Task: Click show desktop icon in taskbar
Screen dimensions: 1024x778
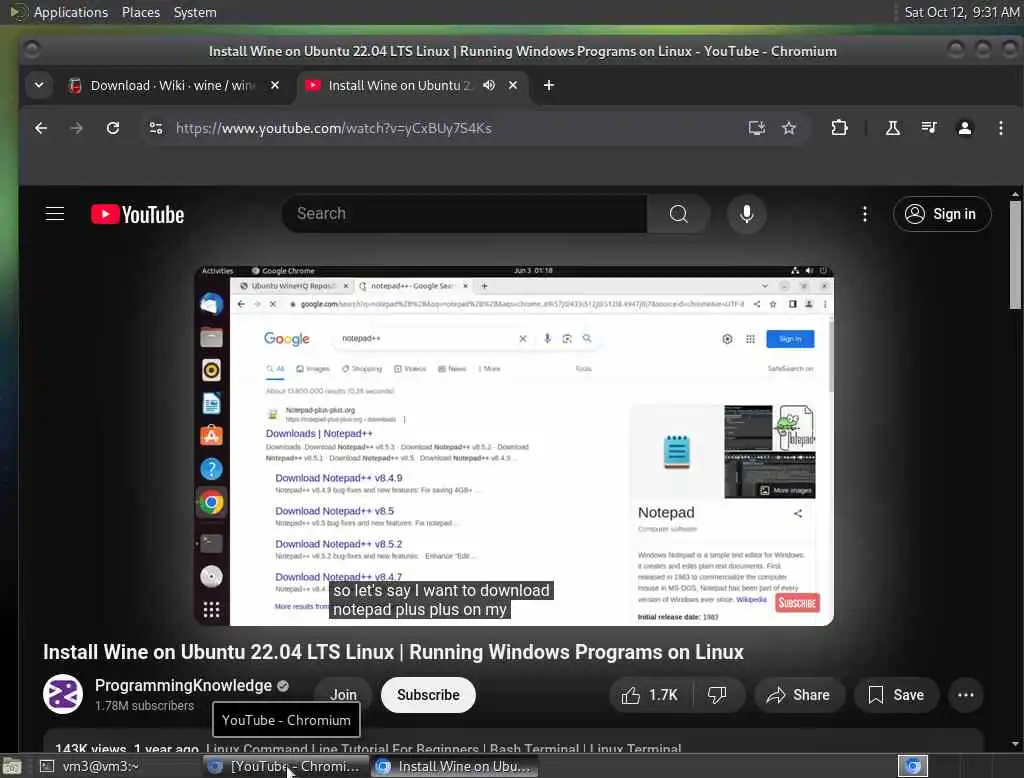Action: 12,766
